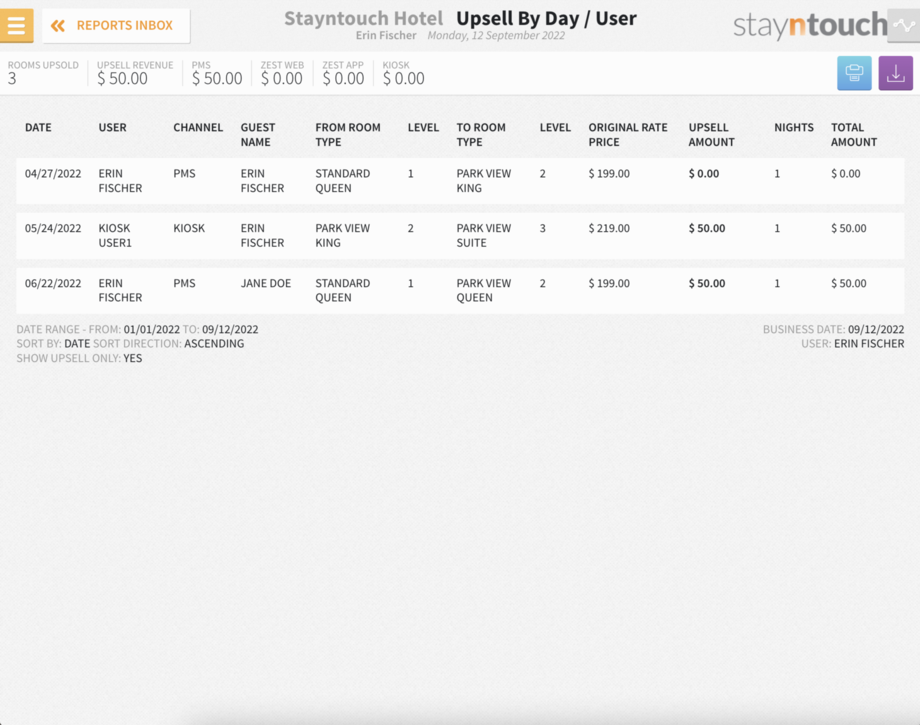Click the Upsell Amount header
The image size is (920, 725).
coord(712,134)
